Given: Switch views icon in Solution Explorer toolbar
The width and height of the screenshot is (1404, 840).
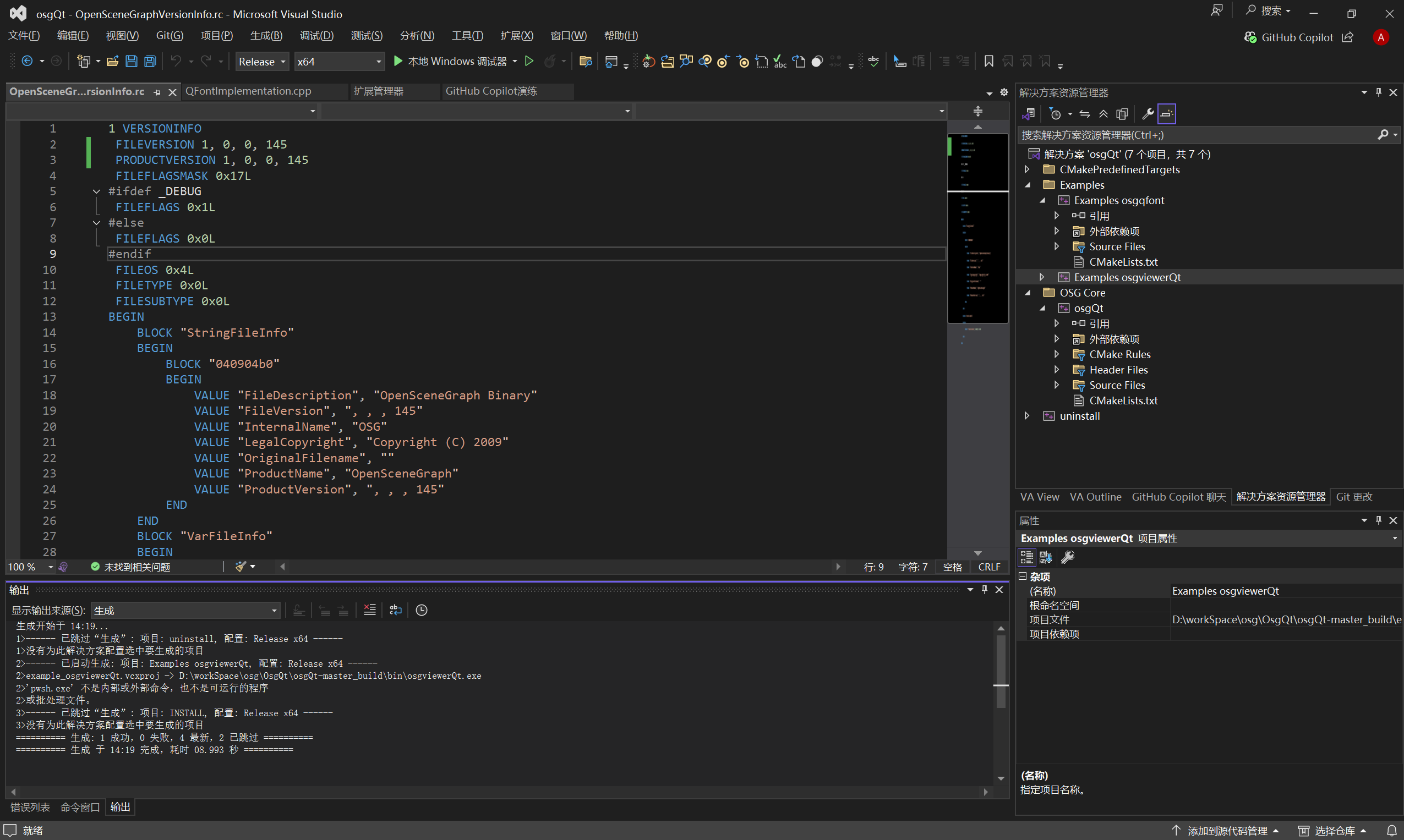Looking at the screenshot, I should click(x=1029, y=114).
